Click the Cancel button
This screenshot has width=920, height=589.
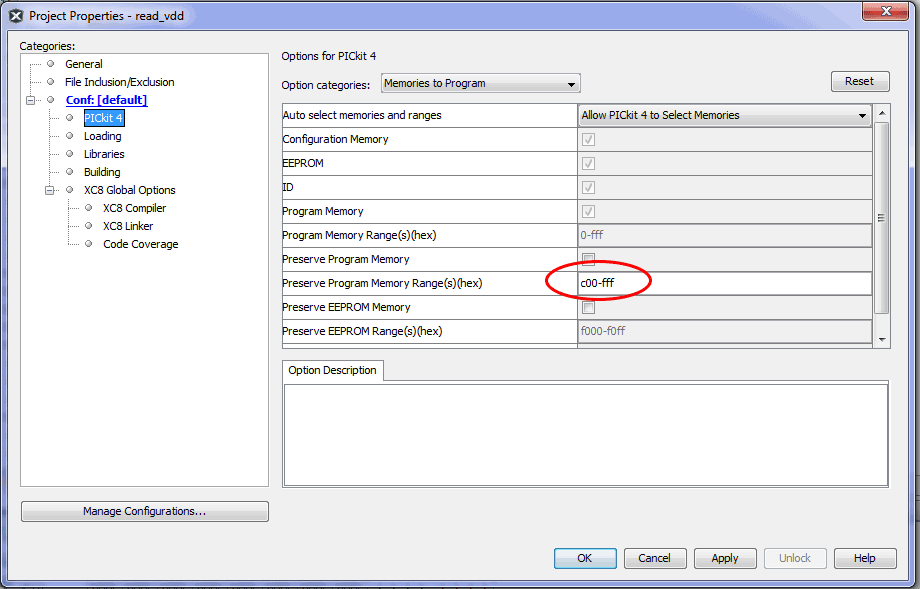pyautogui.click(x=655, y=558)
